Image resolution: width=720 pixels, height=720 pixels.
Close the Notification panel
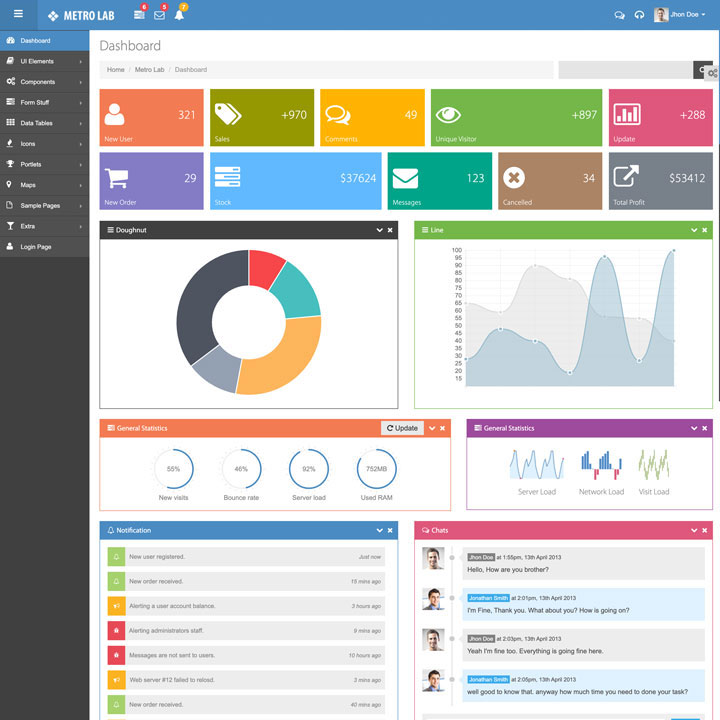(x=390, y=530)
